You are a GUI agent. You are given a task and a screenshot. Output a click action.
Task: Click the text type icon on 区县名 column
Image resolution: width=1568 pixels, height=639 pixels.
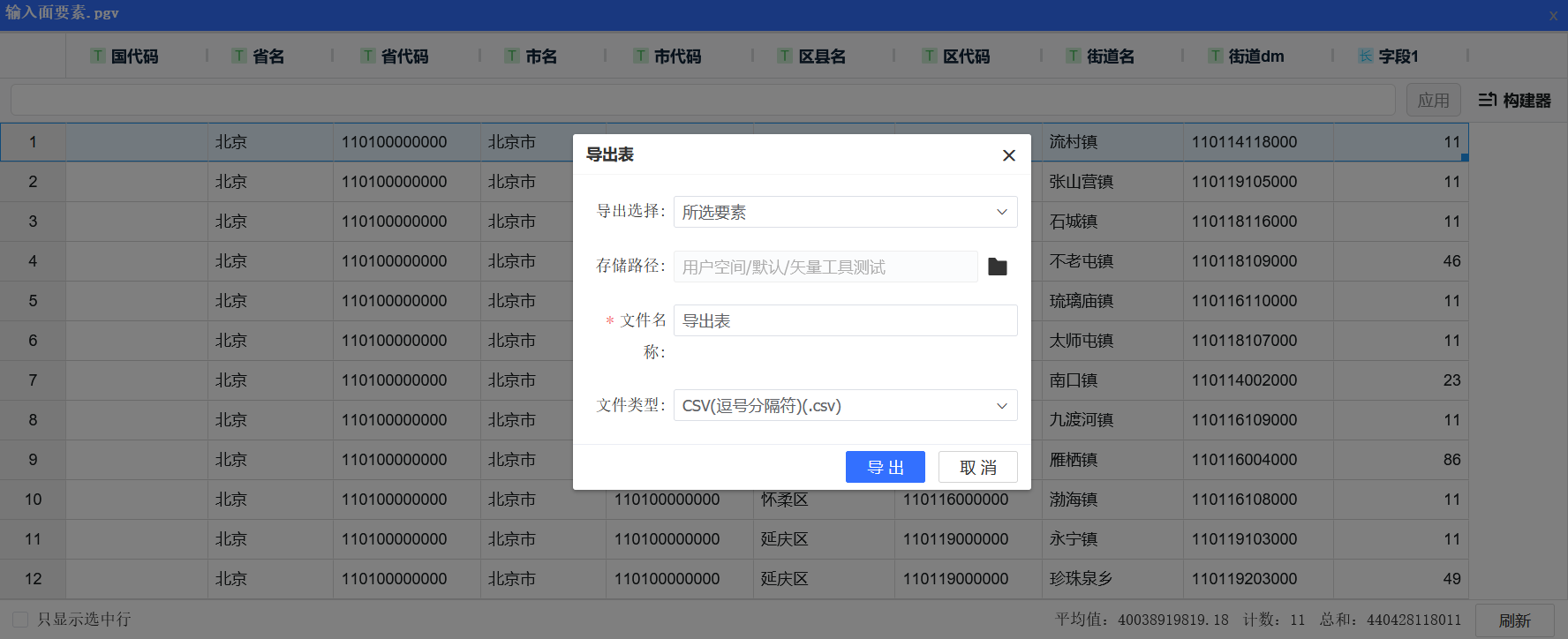coord(785,56)
